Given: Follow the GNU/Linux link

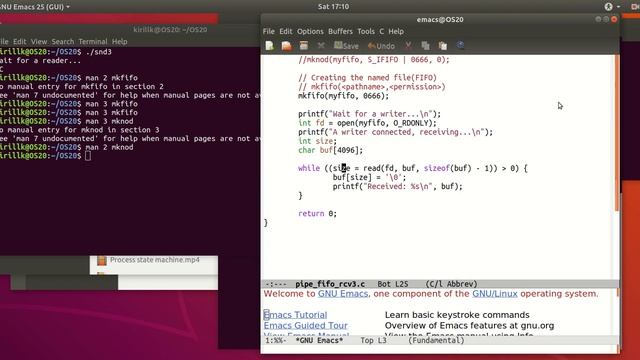Looking at the screenshot, I should [x=495, y=294].
